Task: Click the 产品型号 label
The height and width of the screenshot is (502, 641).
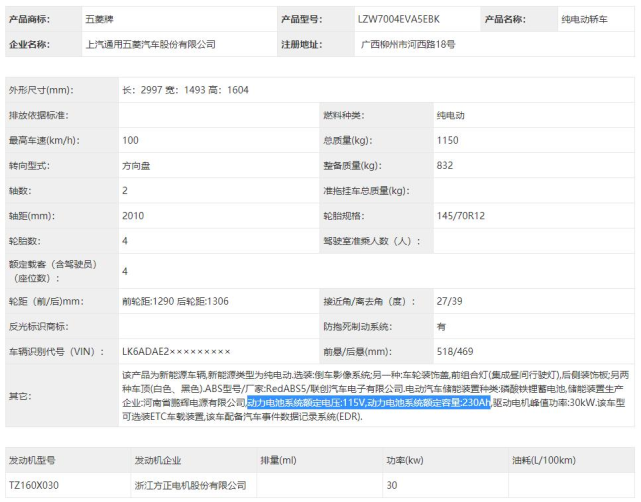Action: pyautogui.click(x=302, y=19)
